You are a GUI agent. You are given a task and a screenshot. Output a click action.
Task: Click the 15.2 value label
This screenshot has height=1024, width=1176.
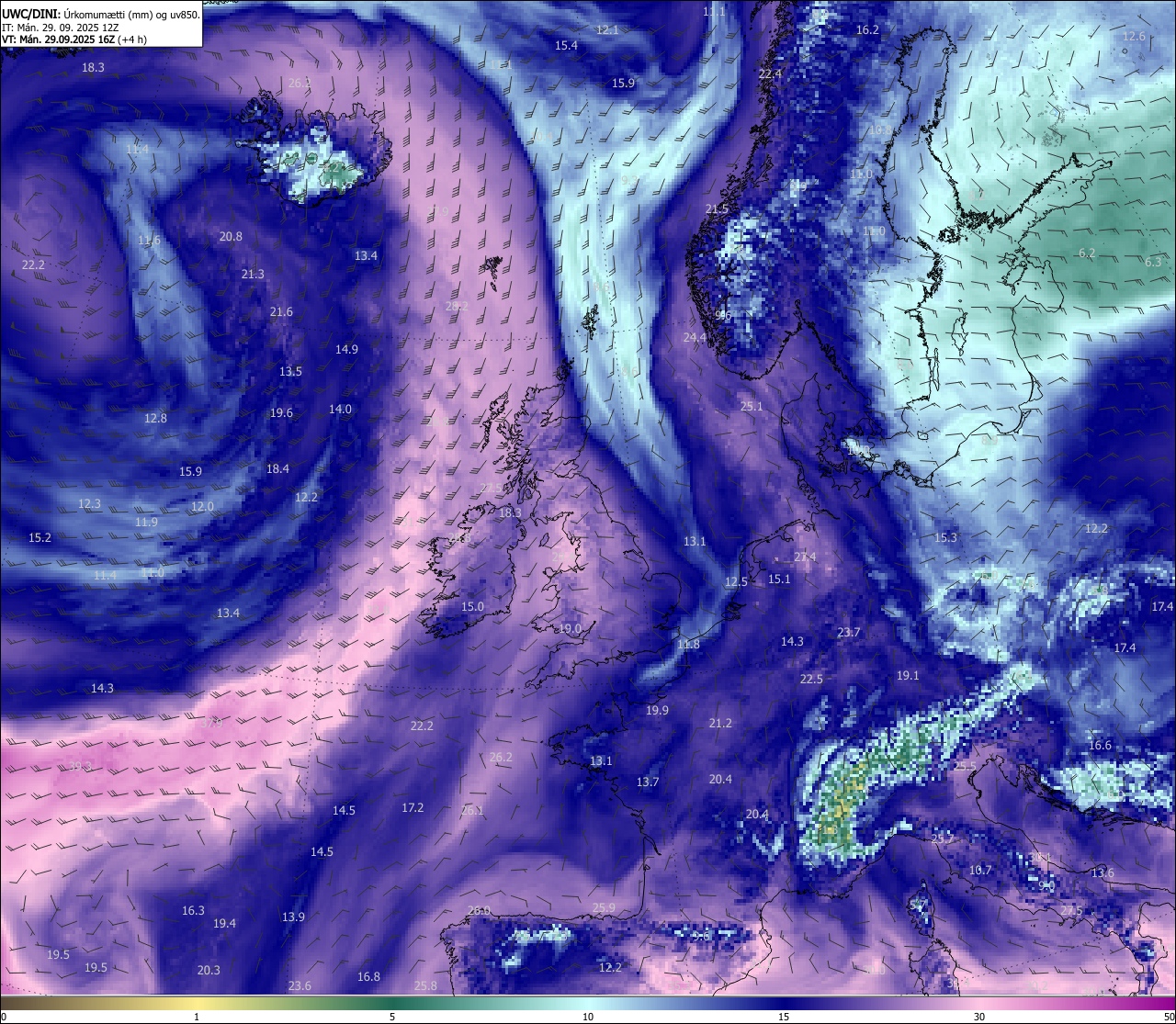coord(40,537)
